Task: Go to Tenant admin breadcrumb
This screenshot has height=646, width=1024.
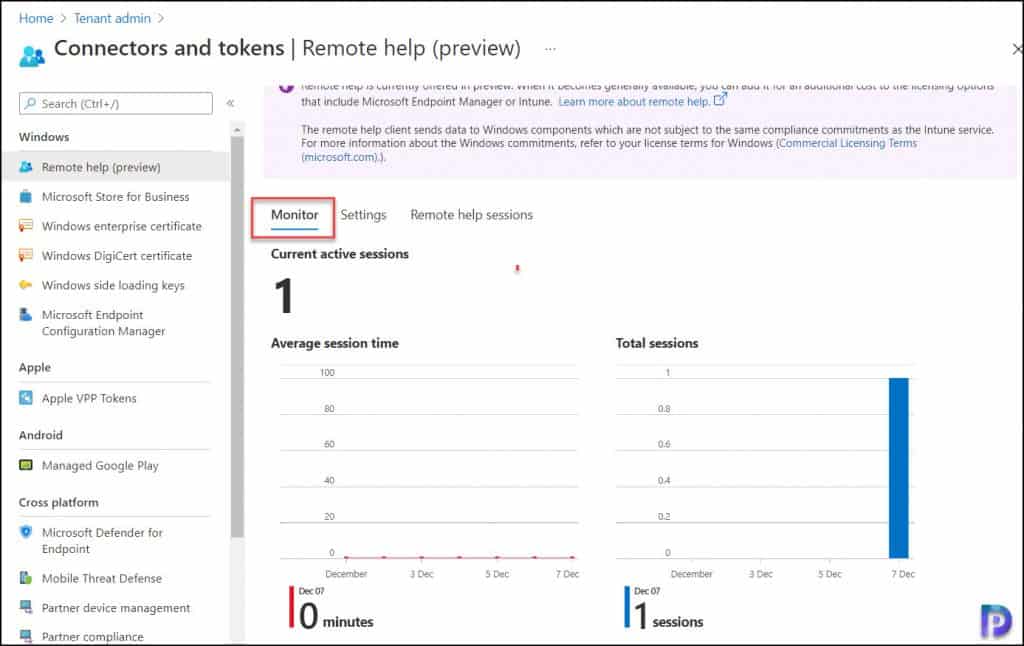Action: click(112, 18)
